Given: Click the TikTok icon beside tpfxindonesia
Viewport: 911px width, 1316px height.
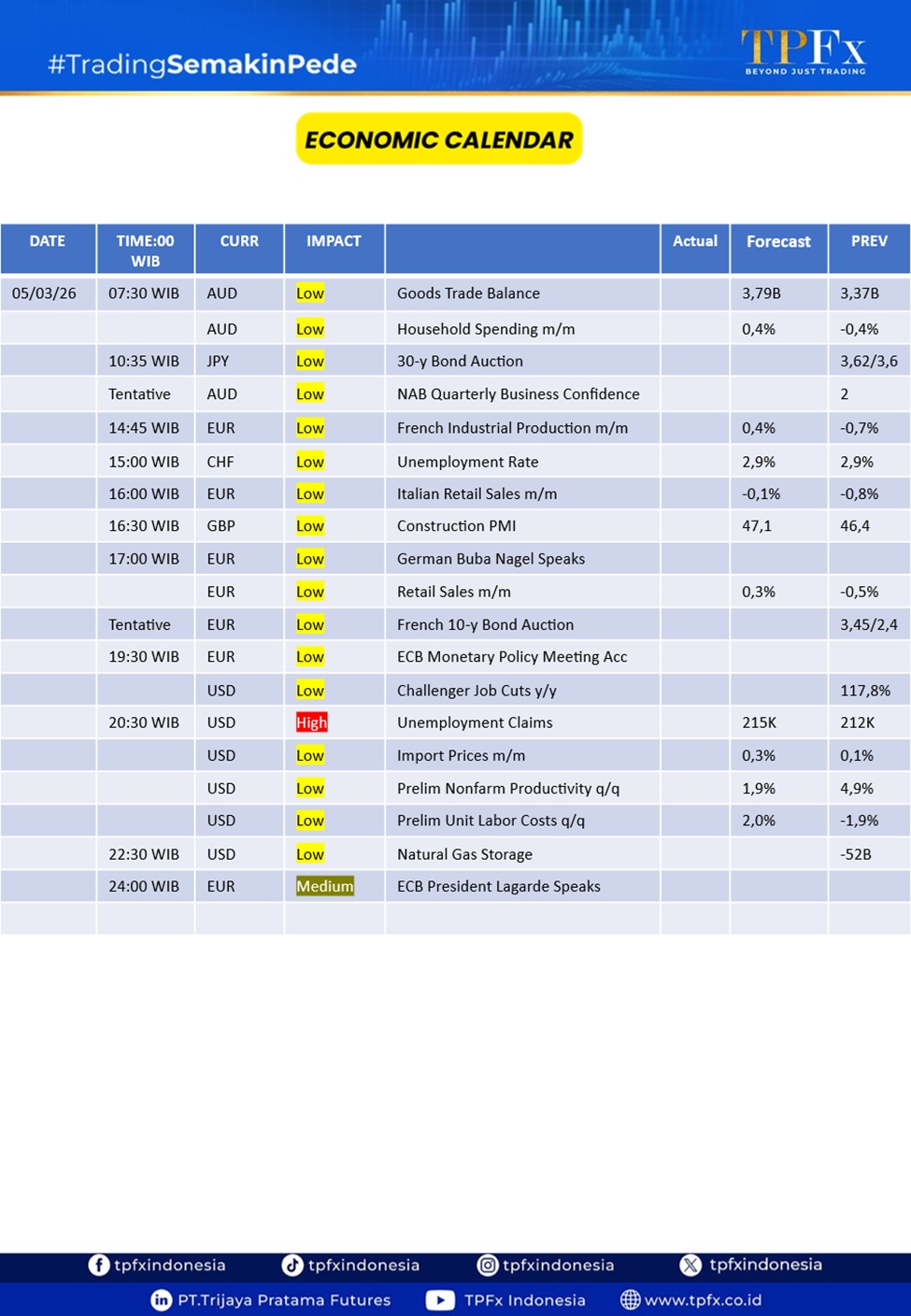Looking at the screenshot, I should click(x=292, y=1265).
